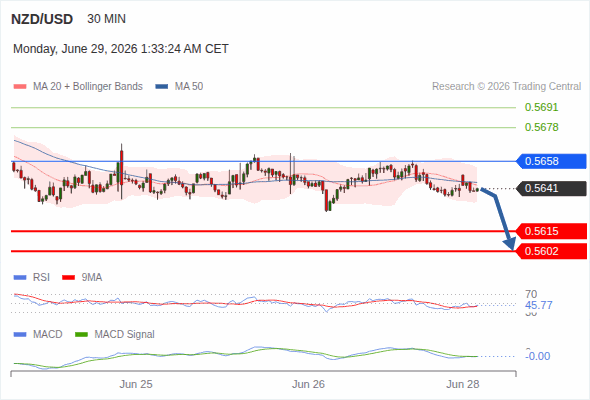This screenshot has width=590, height=400.
Task: Click the MA 50 legend swatch
Action: [x=162, y=87]
